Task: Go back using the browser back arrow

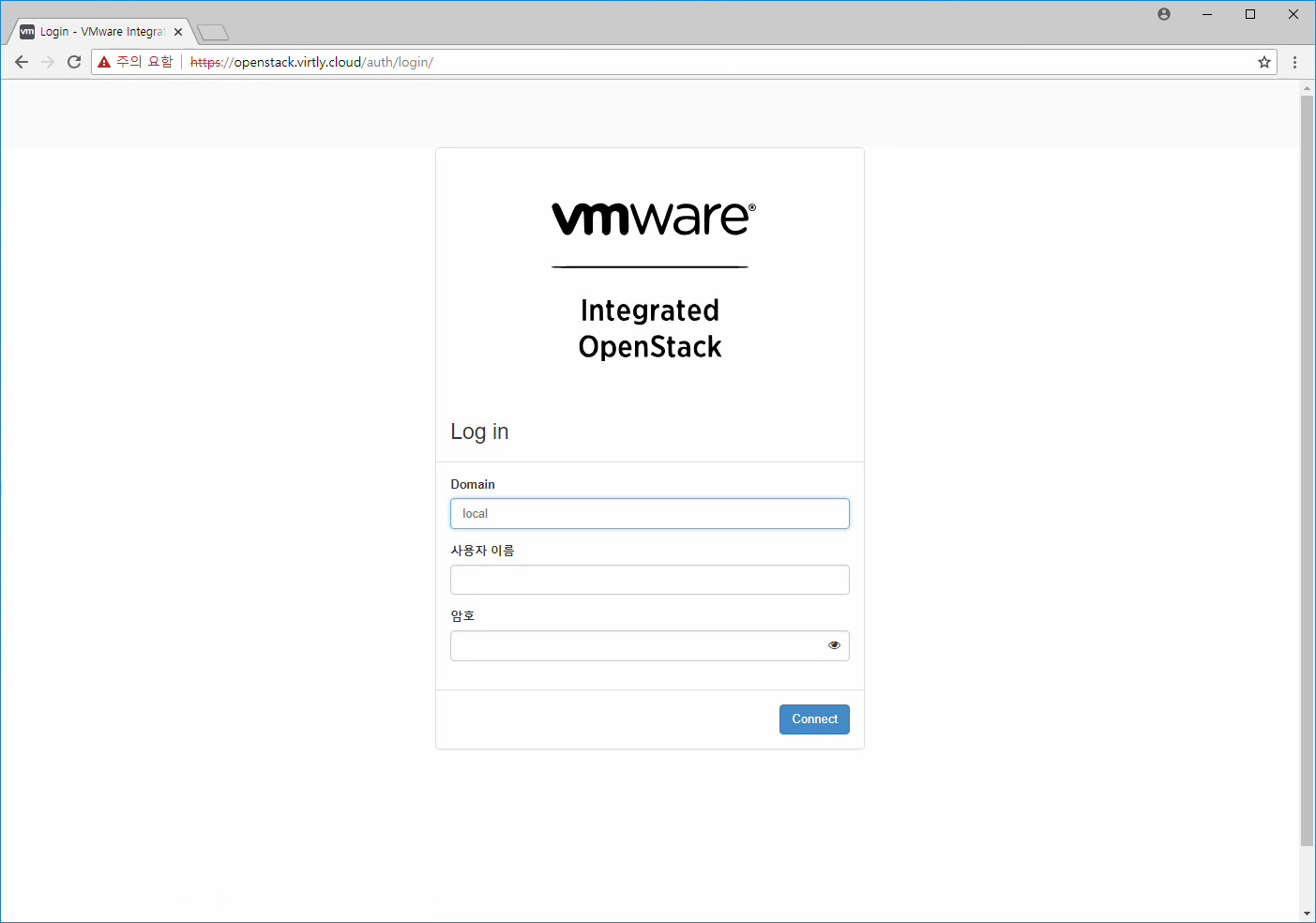Action: 22,62
